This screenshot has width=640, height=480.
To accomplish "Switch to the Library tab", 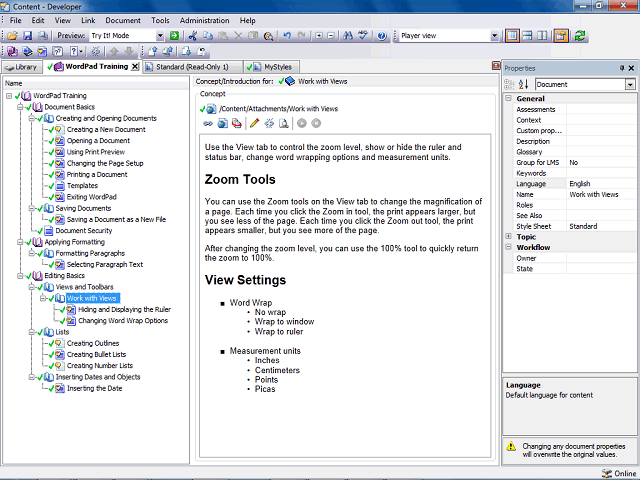I will (22, 67).
